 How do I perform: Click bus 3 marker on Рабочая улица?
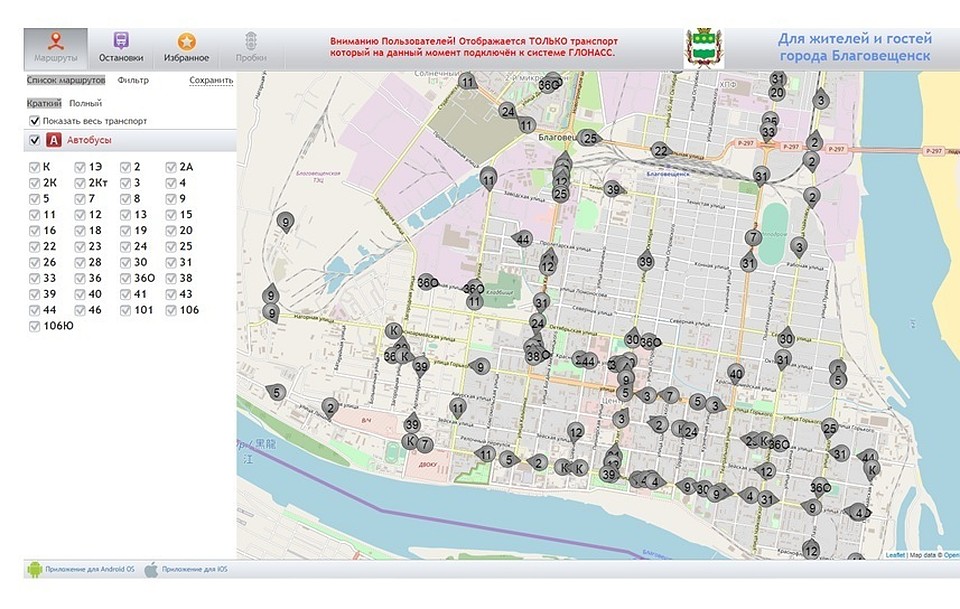pos(798,247)
